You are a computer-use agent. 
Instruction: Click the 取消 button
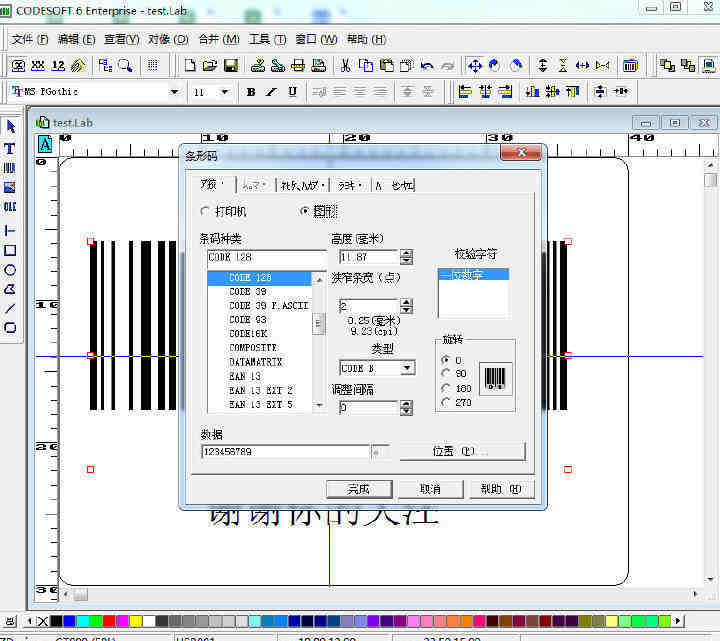pyautogui.click(x=430, y=489)
